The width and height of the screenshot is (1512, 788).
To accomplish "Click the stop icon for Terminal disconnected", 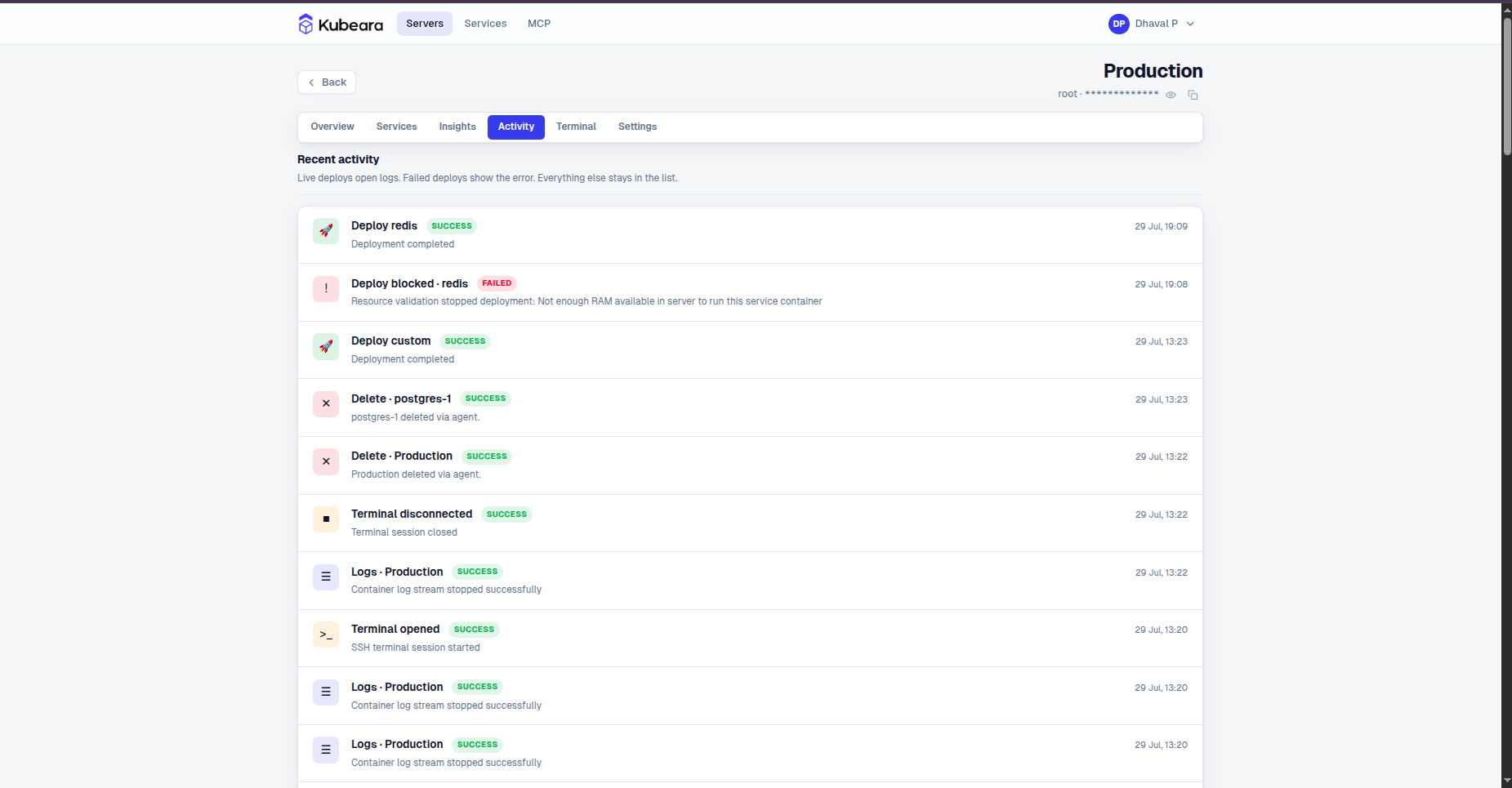I will coord(326,519).
